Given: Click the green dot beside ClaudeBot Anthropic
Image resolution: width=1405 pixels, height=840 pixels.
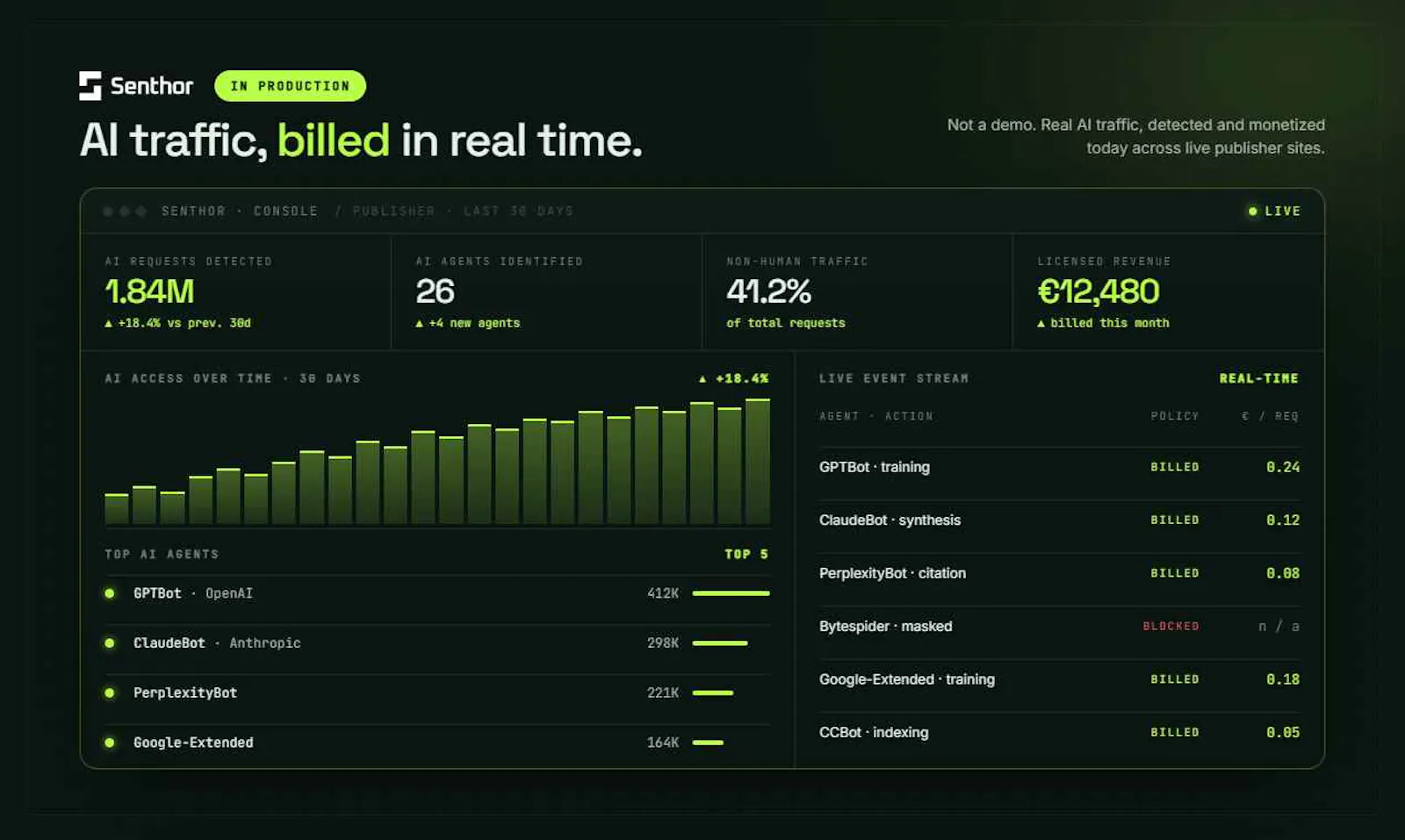Looking at the screenshot, I should pos(110,643).
